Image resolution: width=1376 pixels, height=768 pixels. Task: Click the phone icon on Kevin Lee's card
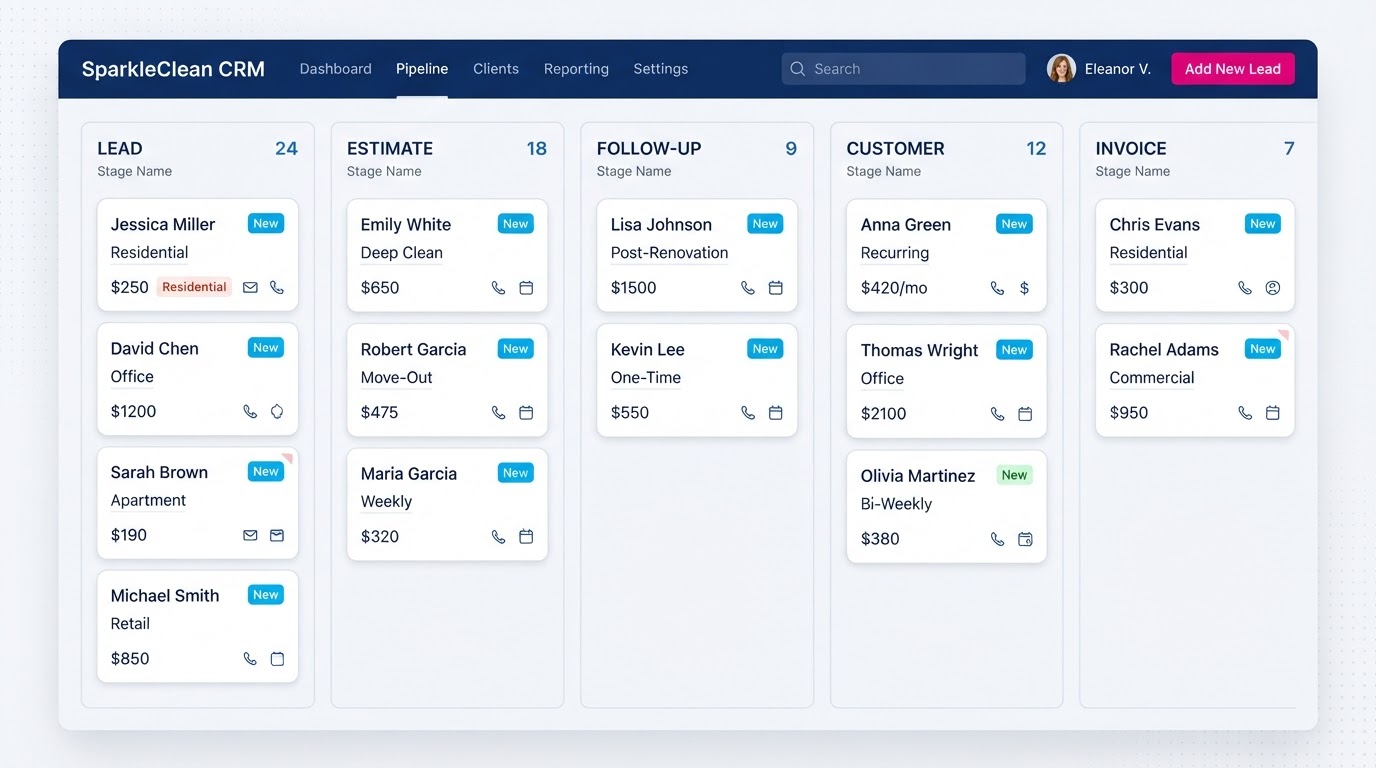click(x=748, y=412)
